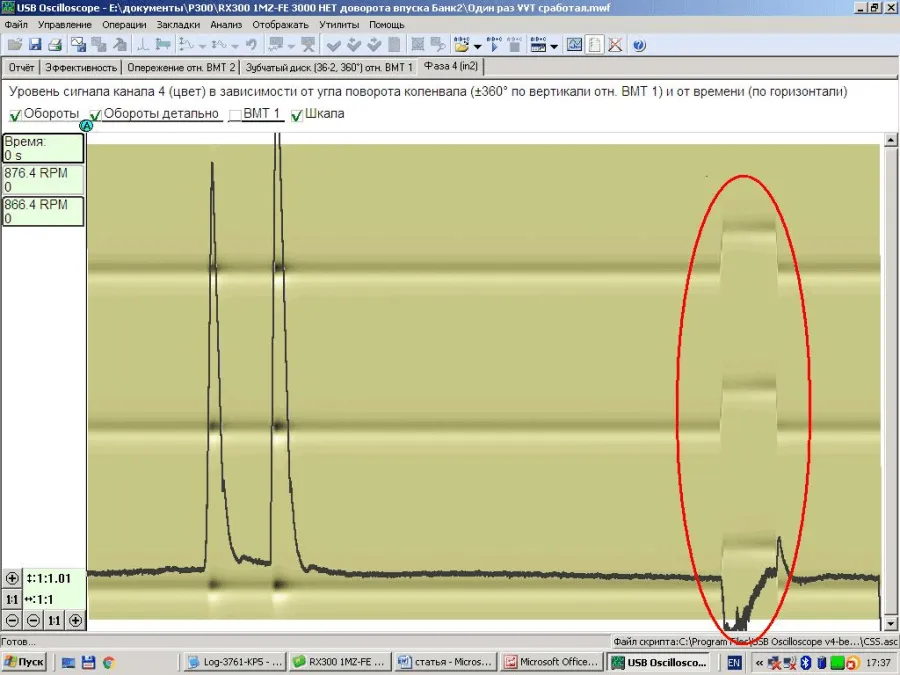Open the Файл menu
900x675 pixels.
[16, 25]
